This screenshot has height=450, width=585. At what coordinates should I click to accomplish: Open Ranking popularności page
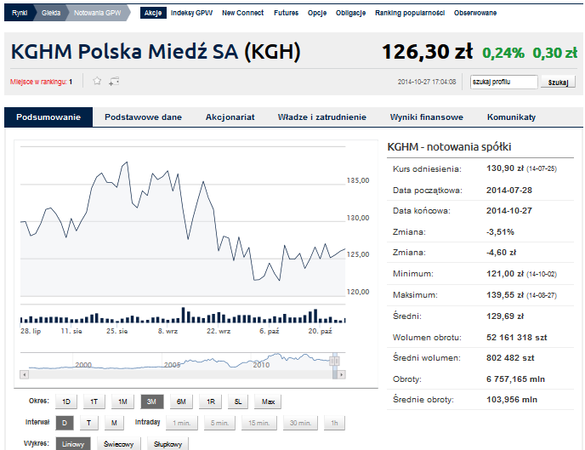tap(410, 13)
